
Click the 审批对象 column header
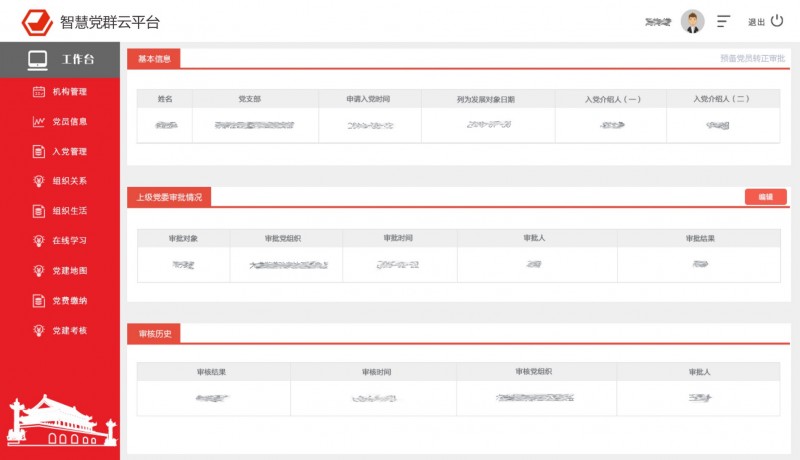click(x=183, y=238)
